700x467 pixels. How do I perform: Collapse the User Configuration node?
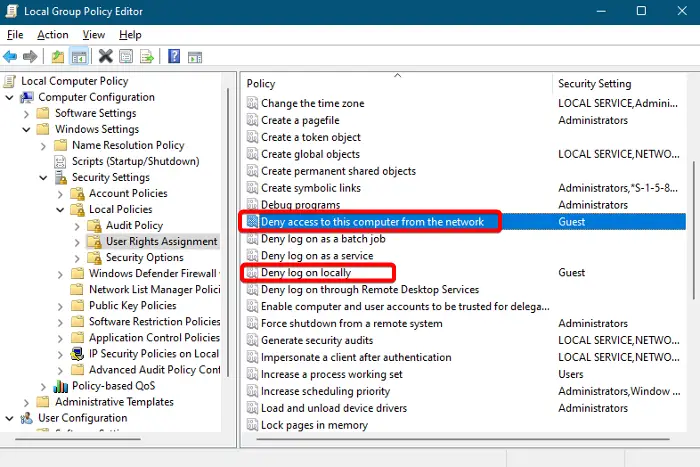point(9,418)
